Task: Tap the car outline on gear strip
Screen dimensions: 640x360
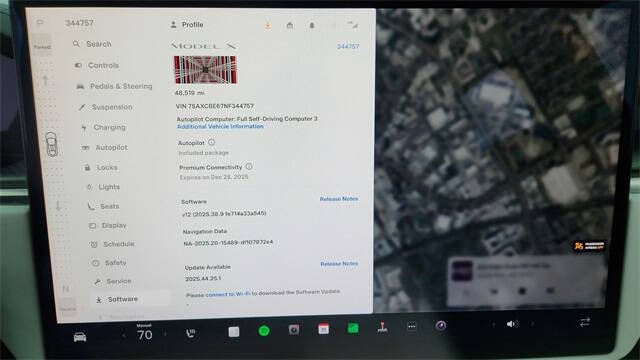Action: [52, 144]
